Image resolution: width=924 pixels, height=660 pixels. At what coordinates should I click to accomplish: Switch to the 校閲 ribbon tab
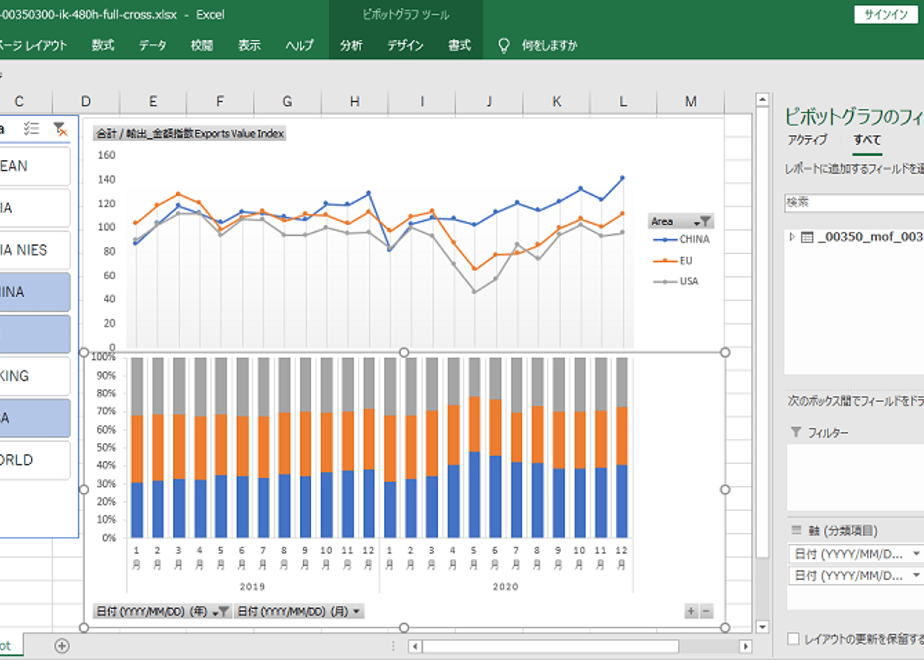(x=202, y=45)
